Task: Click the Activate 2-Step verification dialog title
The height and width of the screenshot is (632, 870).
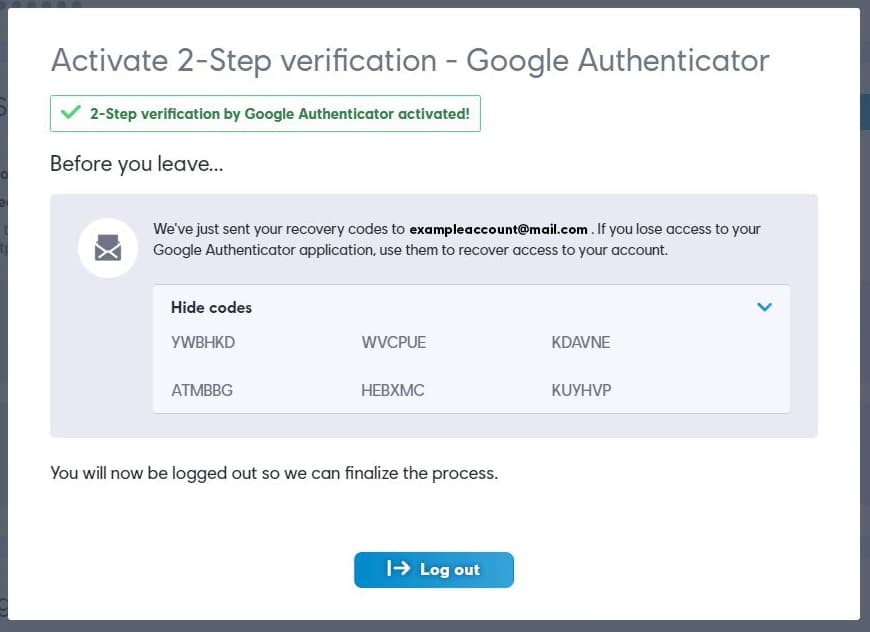Action: (x=409, y=60)
